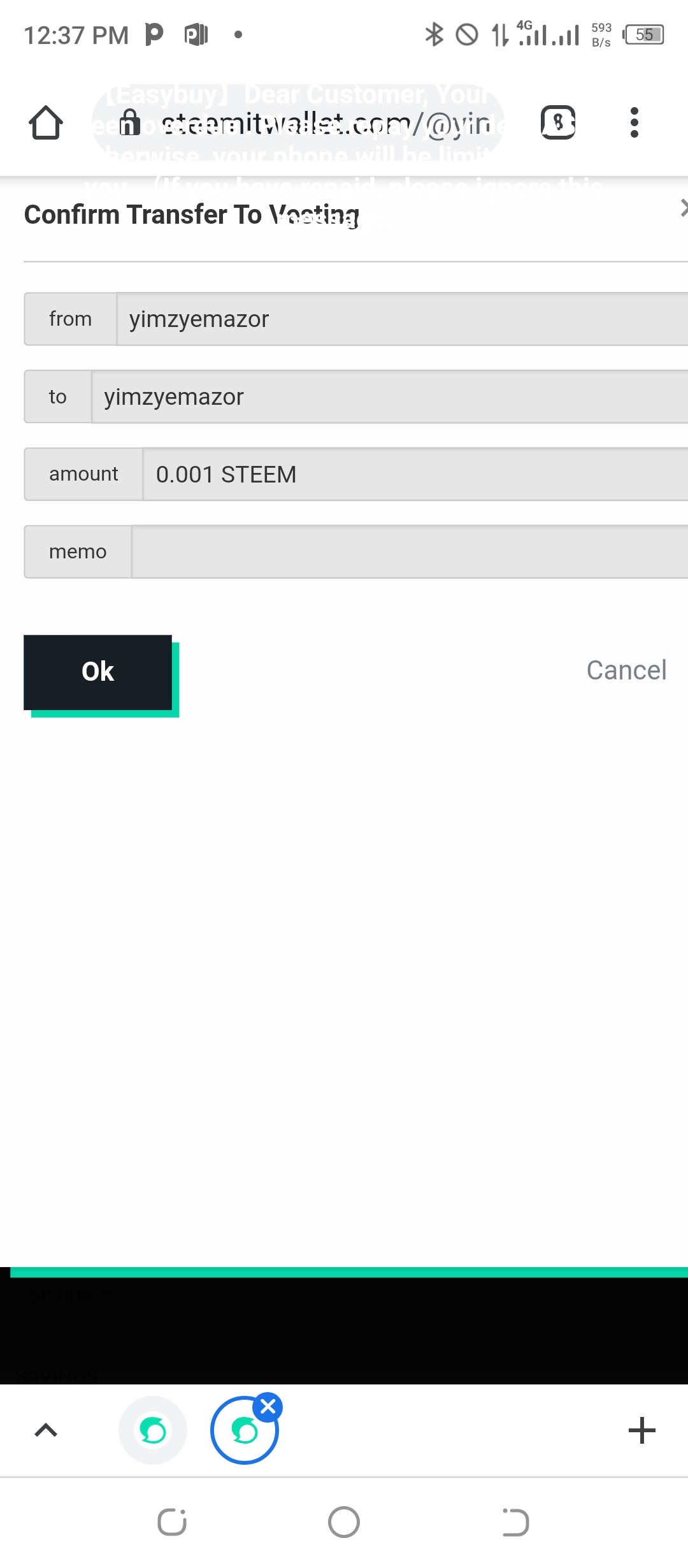Tap the Android back navigation button
Image resolution: width=688 pixels, height=1568 pixels.
click(x=515, y=1523)
